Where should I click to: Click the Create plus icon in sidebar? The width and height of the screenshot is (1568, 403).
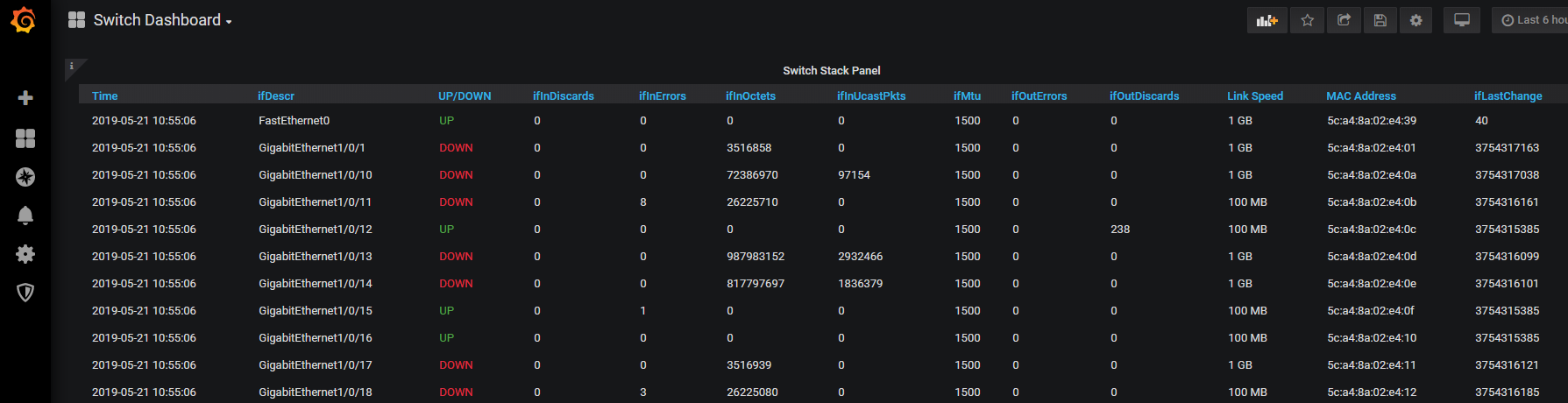point(25,98)
